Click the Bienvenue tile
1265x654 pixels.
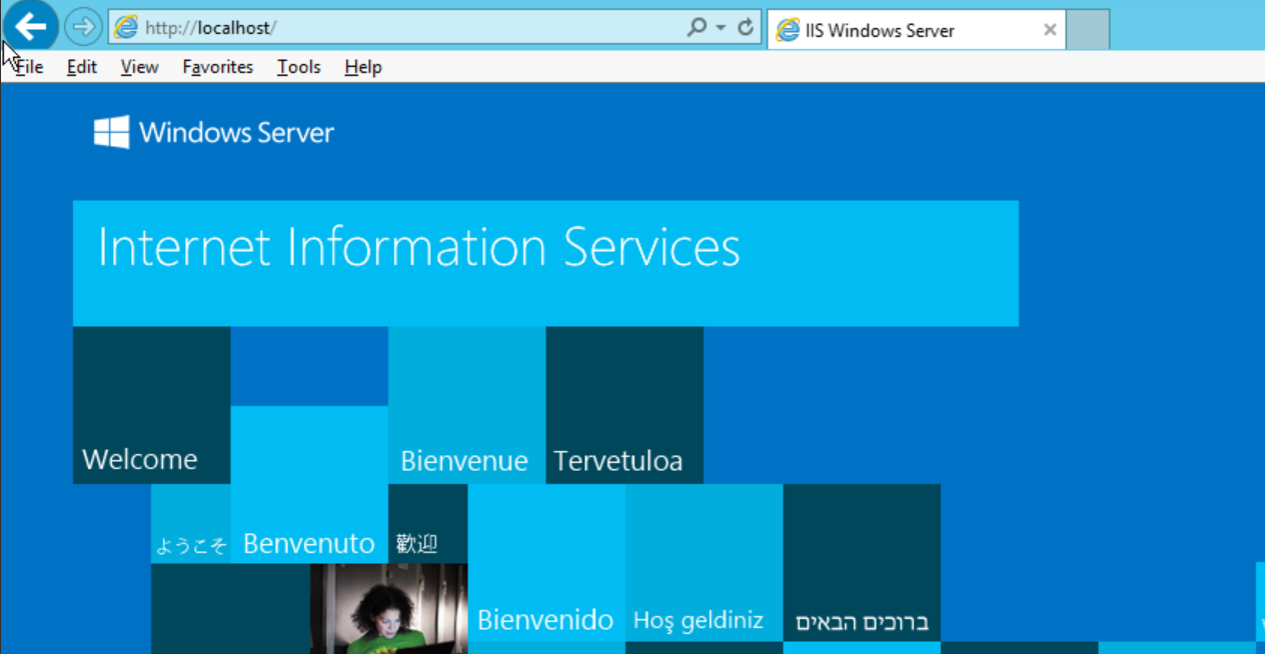click(466, 405)
